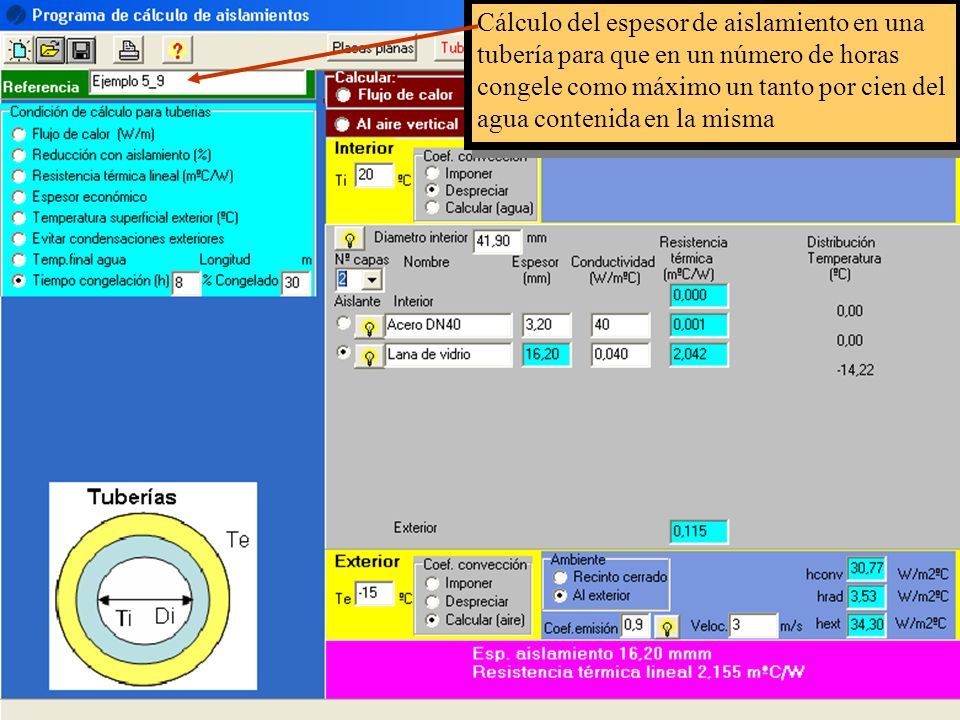Image resolution: width=960 pixels, height=720 pixels.
Task: Select the Espesor económico radio button
Action: click(x=19, y=197)
